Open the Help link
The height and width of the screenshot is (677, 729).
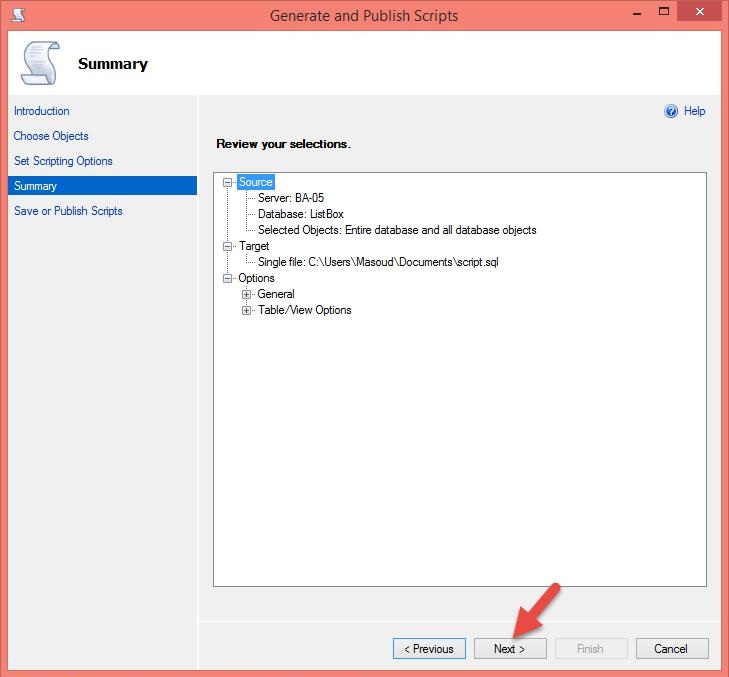pyautogui.click(x=694, y=111)
